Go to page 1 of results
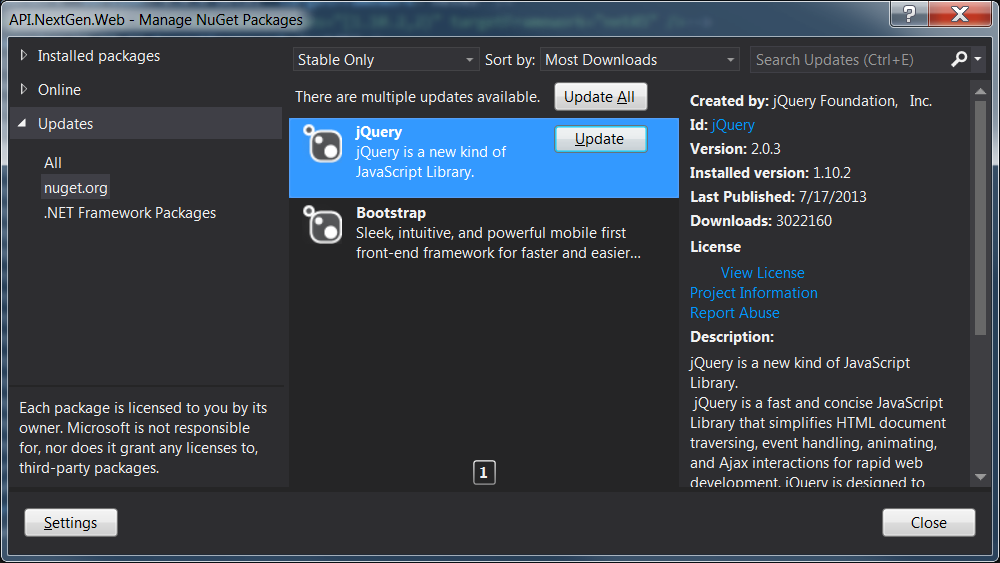The width and height of the screenshot is (1000, 563). click(x=484, y=472)
